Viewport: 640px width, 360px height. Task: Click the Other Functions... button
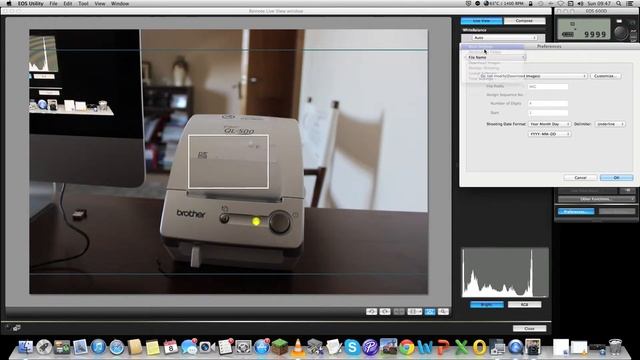596,199
